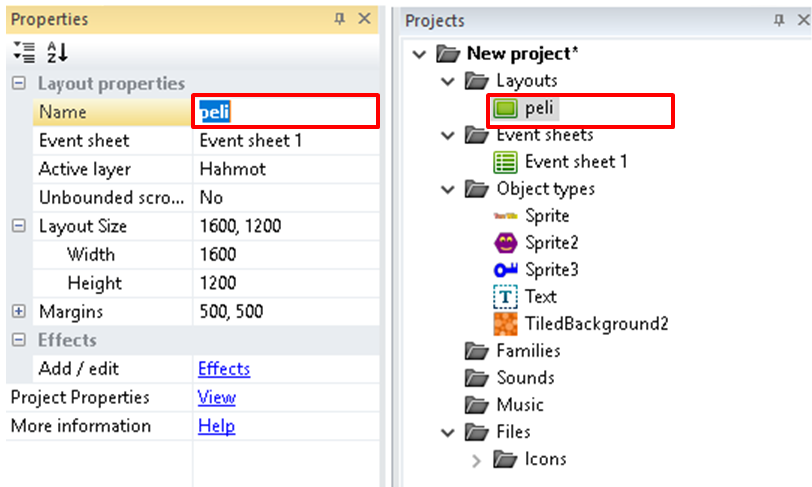812x487 pixels.
Task: Click the Event sheet 1 icon
Action: [x=507, y=162]
